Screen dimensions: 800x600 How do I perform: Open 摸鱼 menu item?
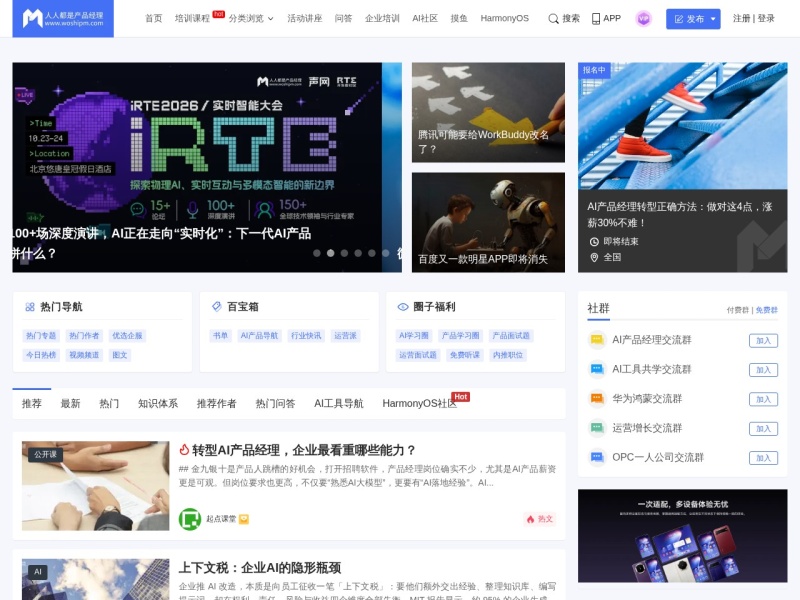tap(459, 18)
